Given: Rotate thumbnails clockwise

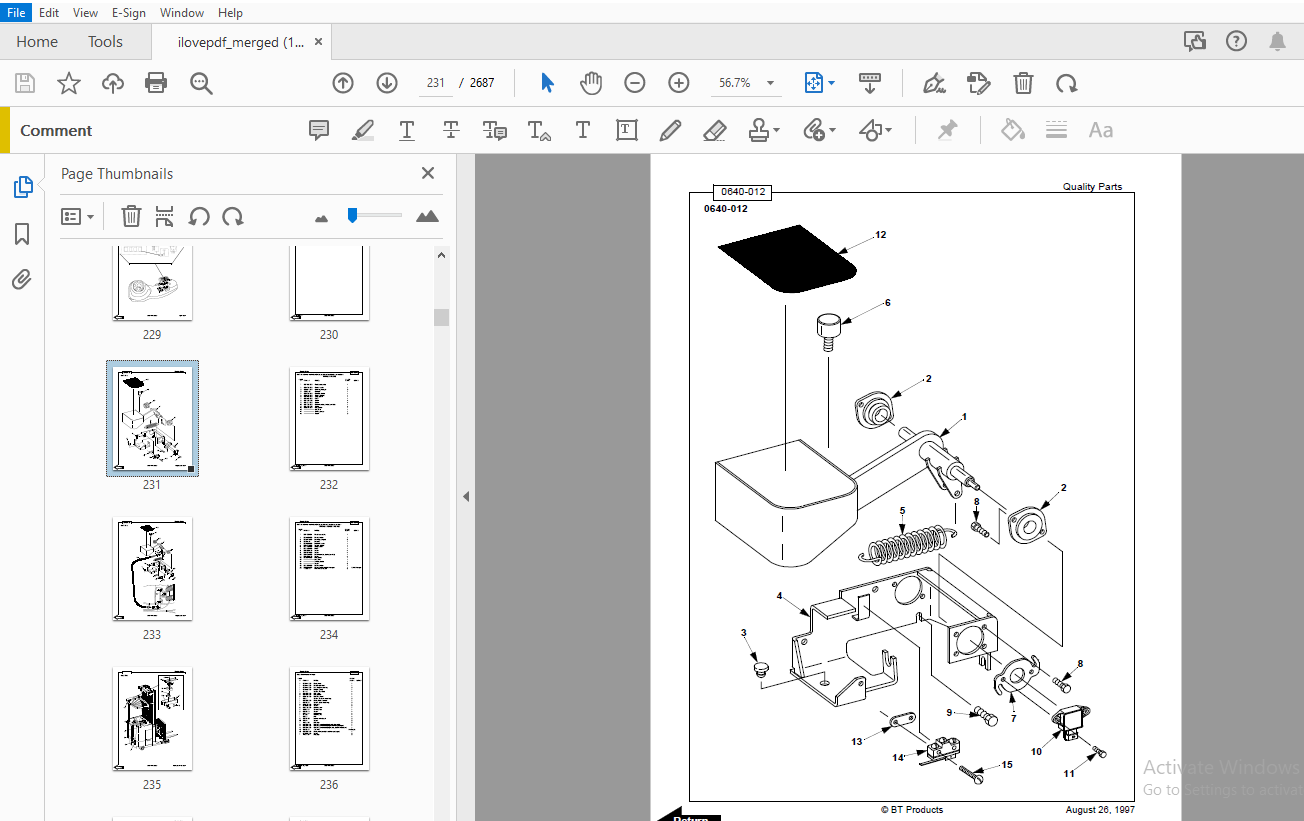Looking at the screenshot, I should click(x=233, y=216).
